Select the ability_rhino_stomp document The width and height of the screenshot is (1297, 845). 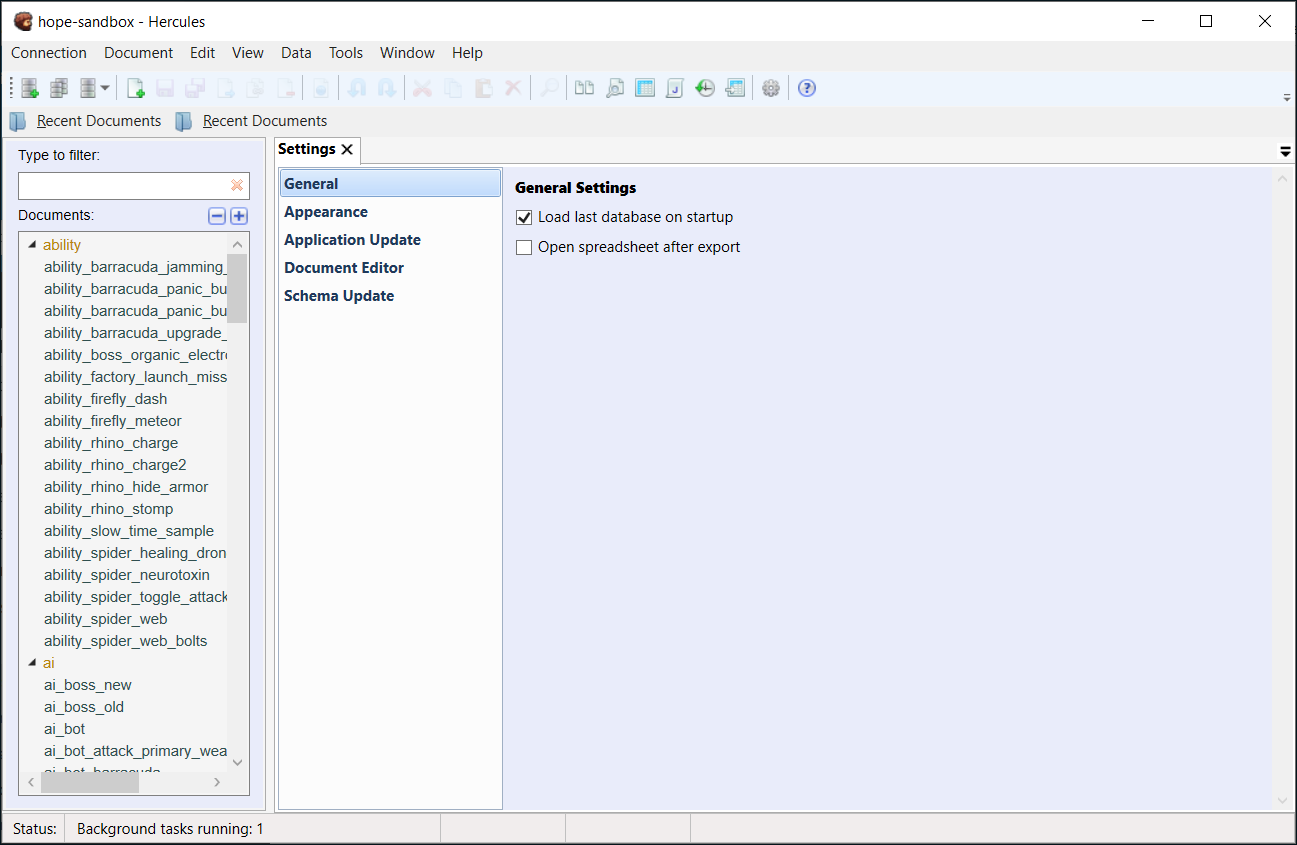[109, 509]
